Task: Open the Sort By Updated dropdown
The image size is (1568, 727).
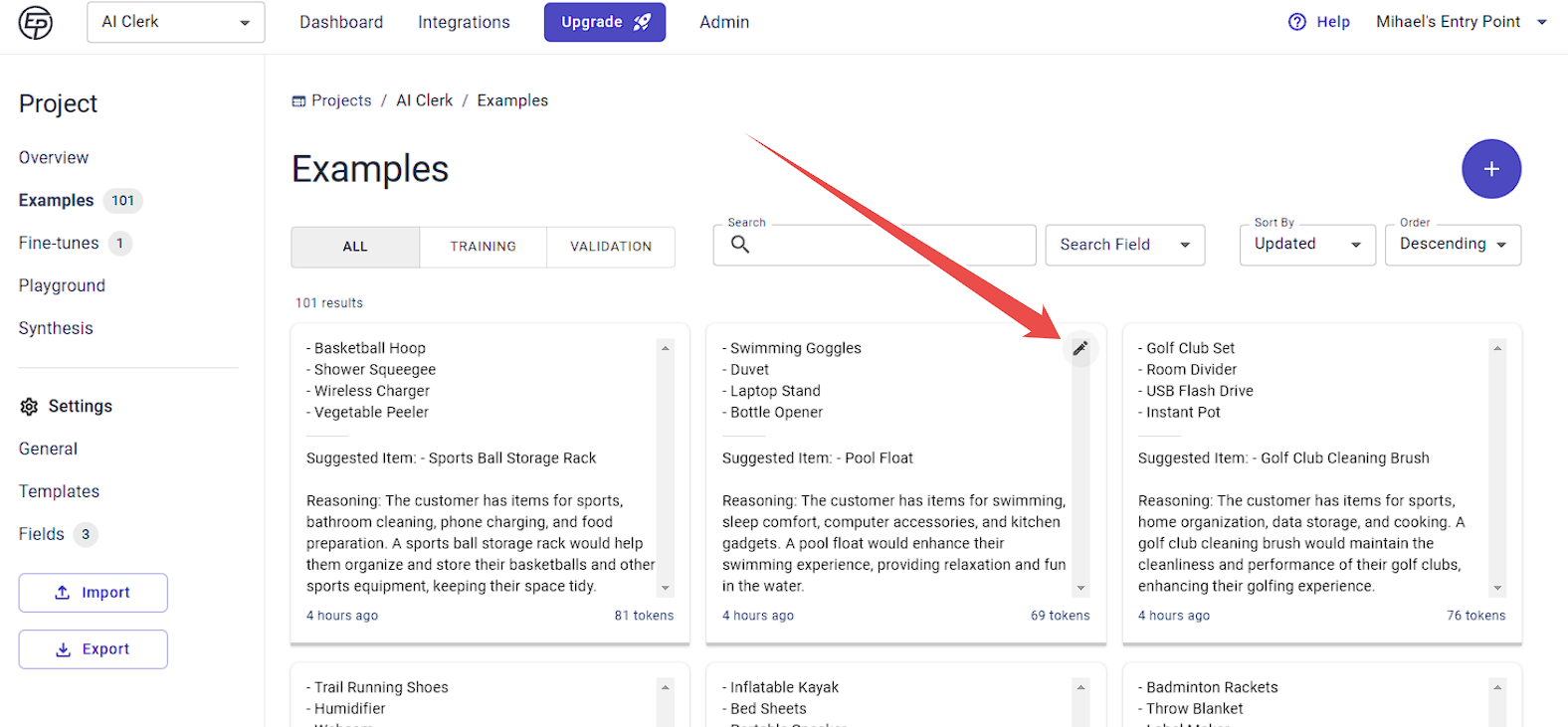Action: (1307, 245)
